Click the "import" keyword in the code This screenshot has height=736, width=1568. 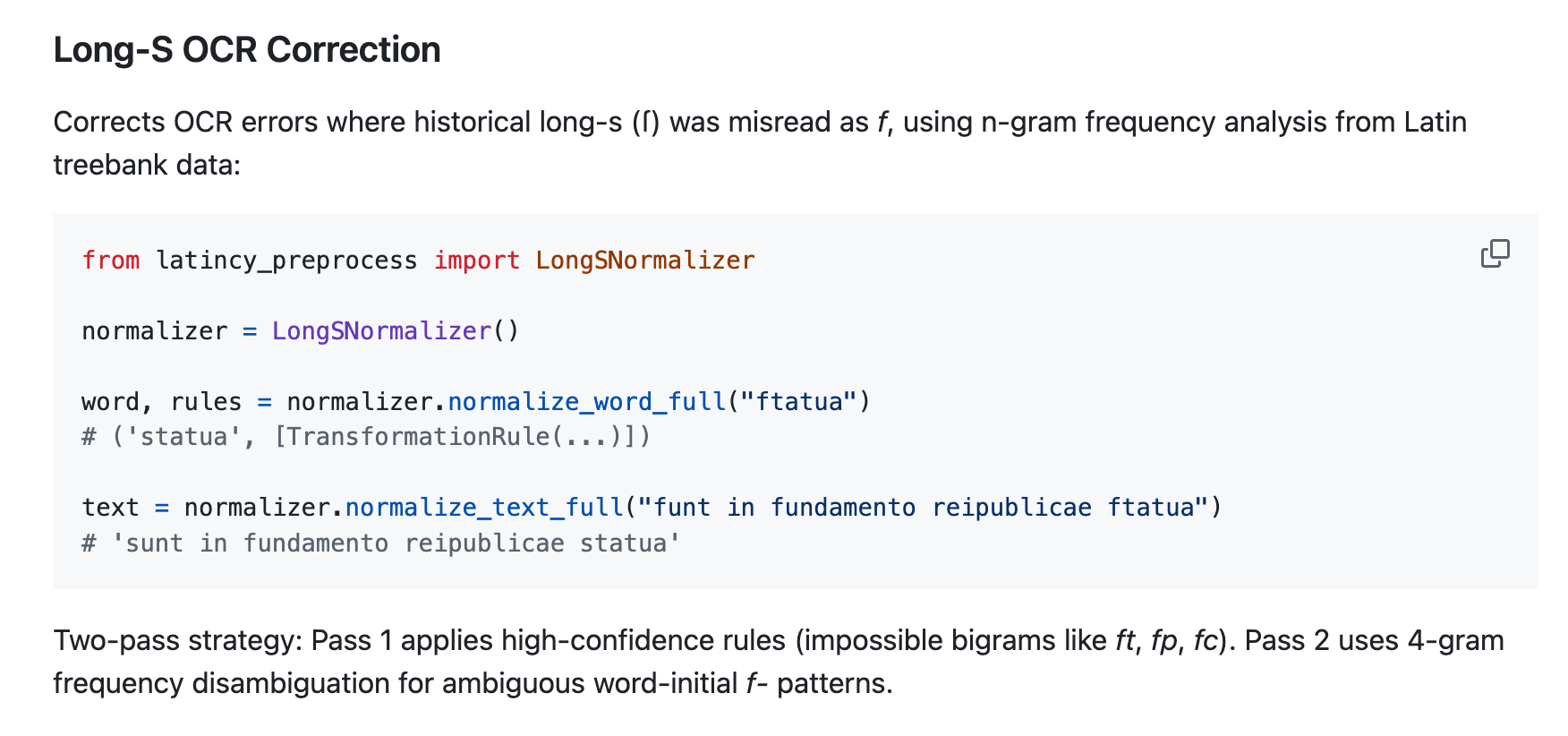click(476, 261)
